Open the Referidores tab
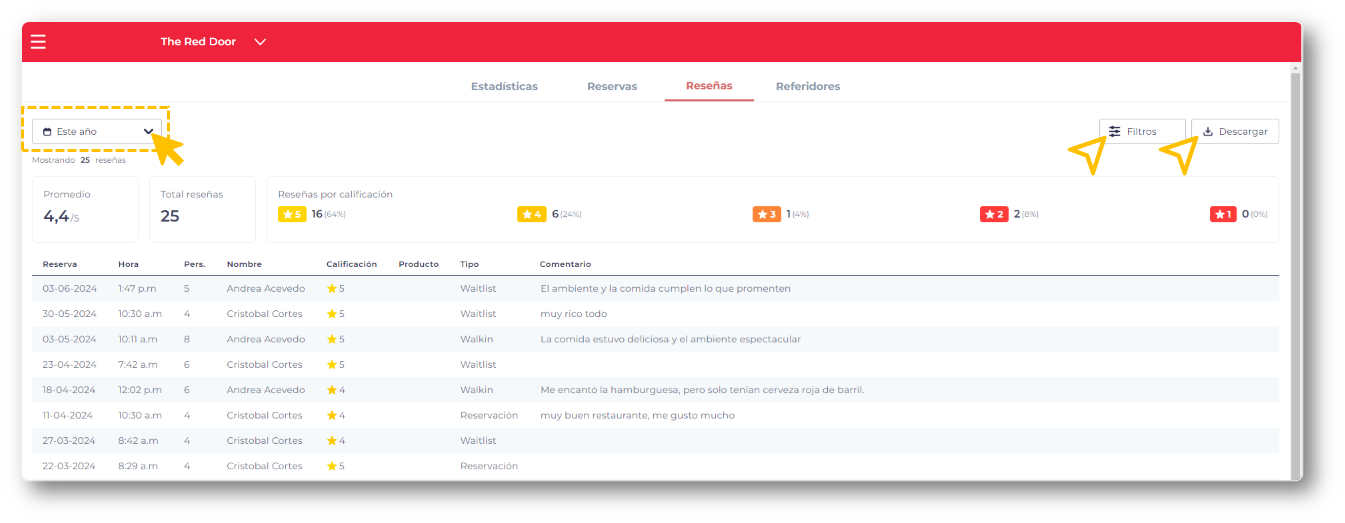 808,86
